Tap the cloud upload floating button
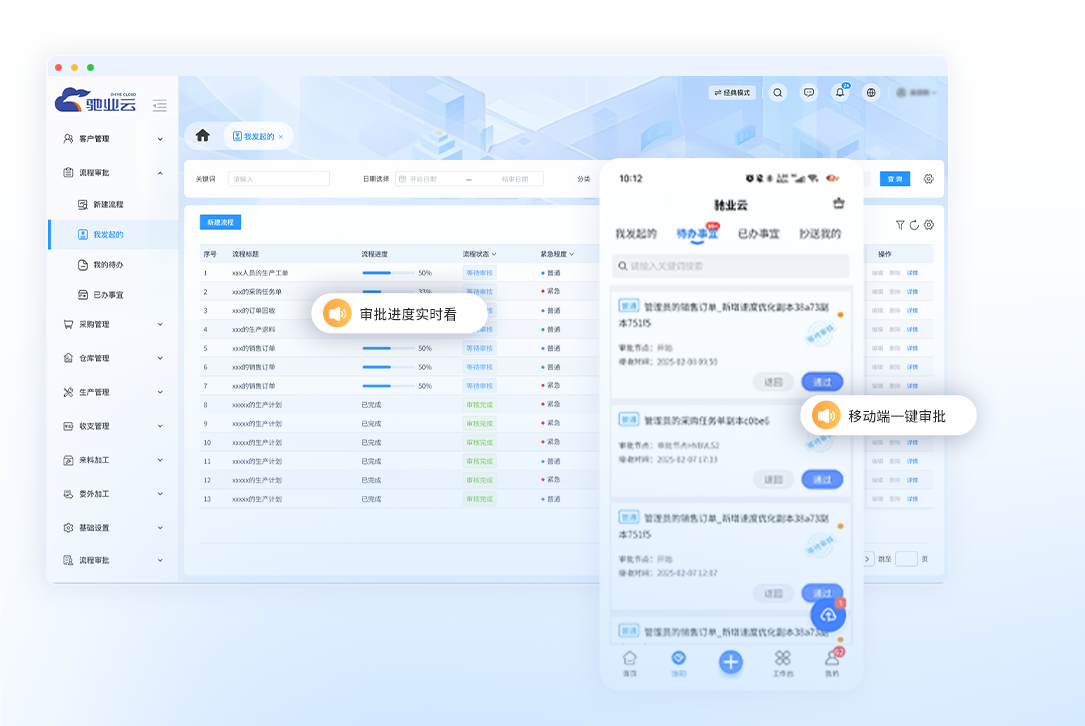1085x726 pixels. pyautogui.click(x=828, y=616)
